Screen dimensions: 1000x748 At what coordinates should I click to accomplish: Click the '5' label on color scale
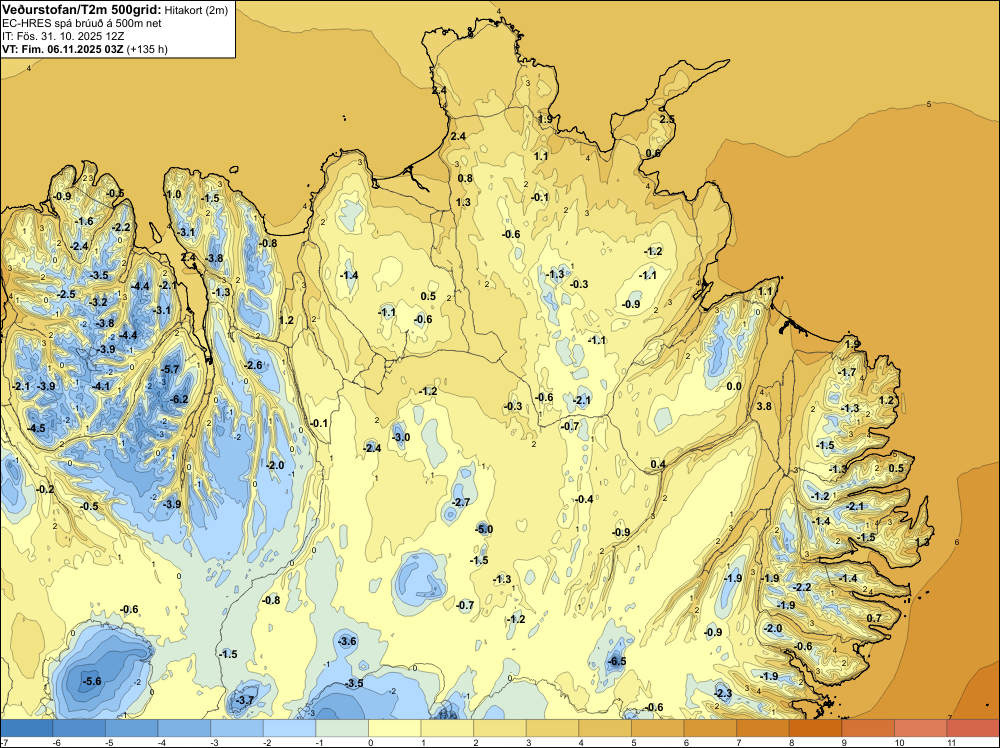(x=633, y=742)
